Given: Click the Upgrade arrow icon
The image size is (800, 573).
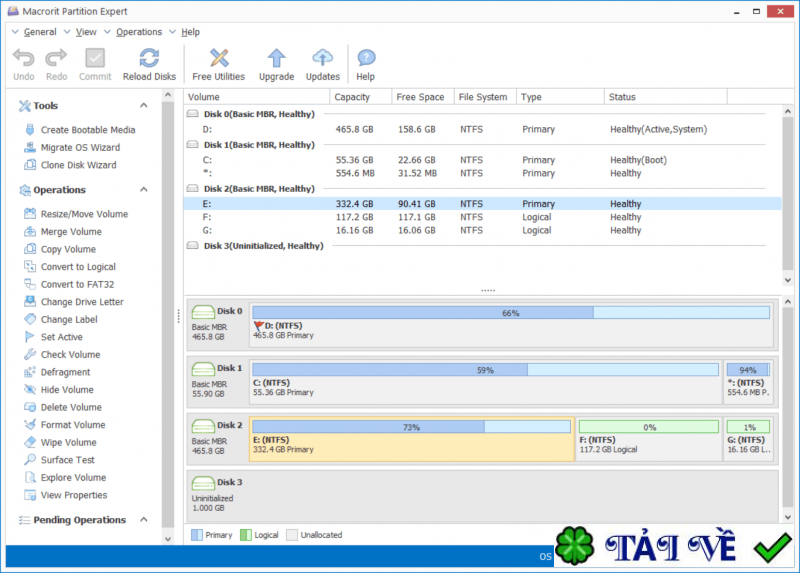Looking at the screenshot, I should (x=276, y=59).
